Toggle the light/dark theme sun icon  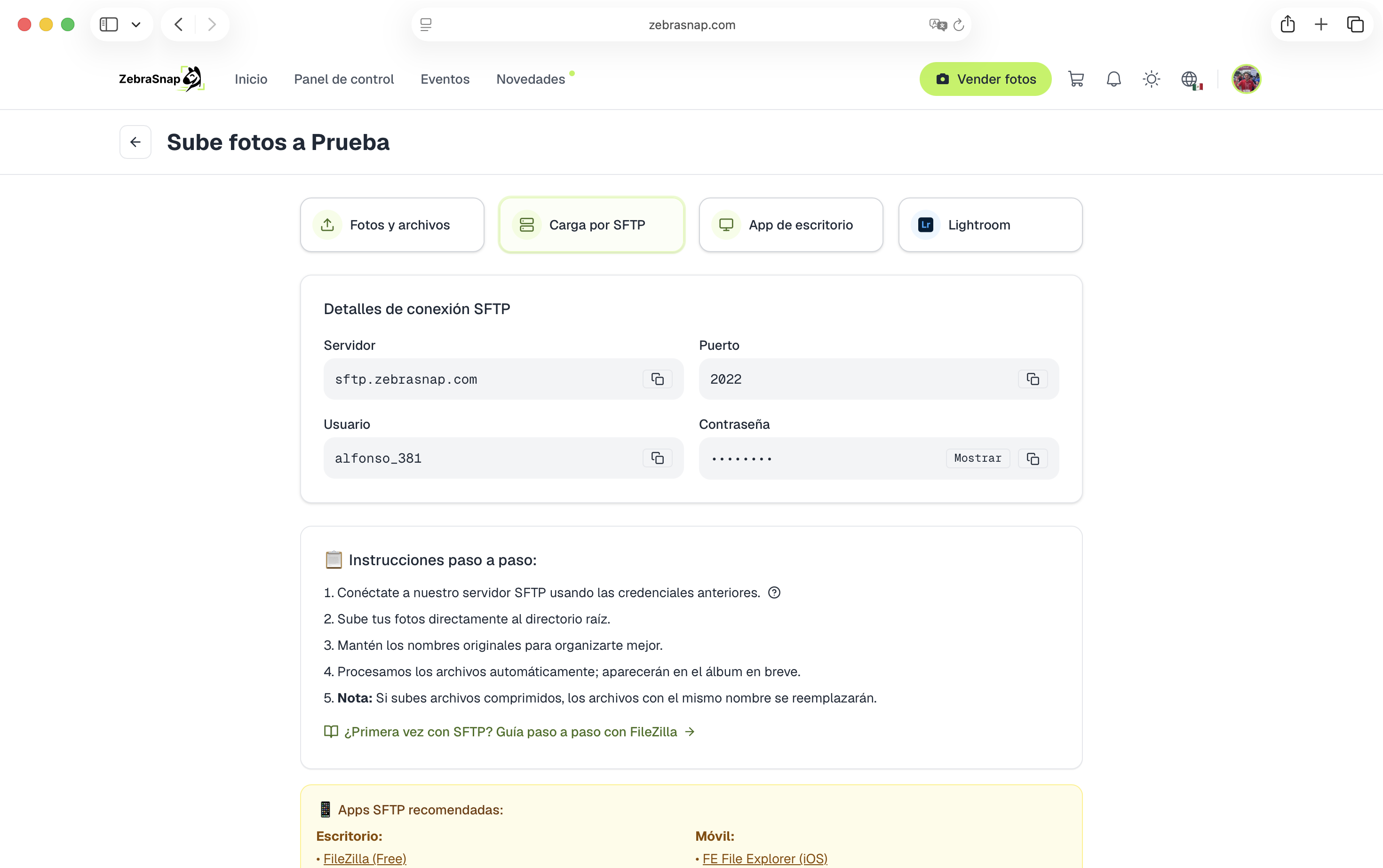[x=1151, y=79]
